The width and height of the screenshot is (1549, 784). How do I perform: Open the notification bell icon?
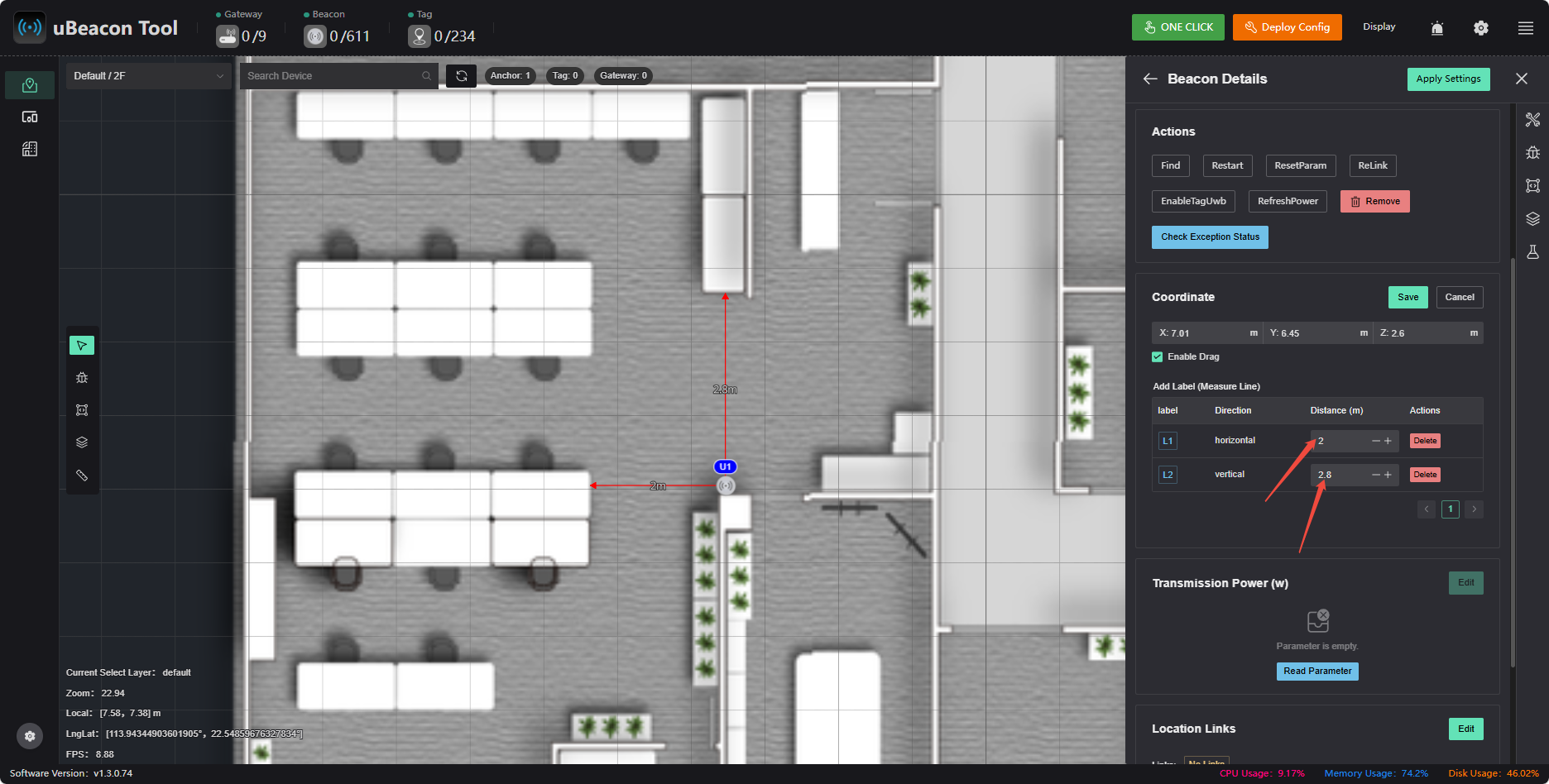pyautogui.click(x=1437, y=28)
